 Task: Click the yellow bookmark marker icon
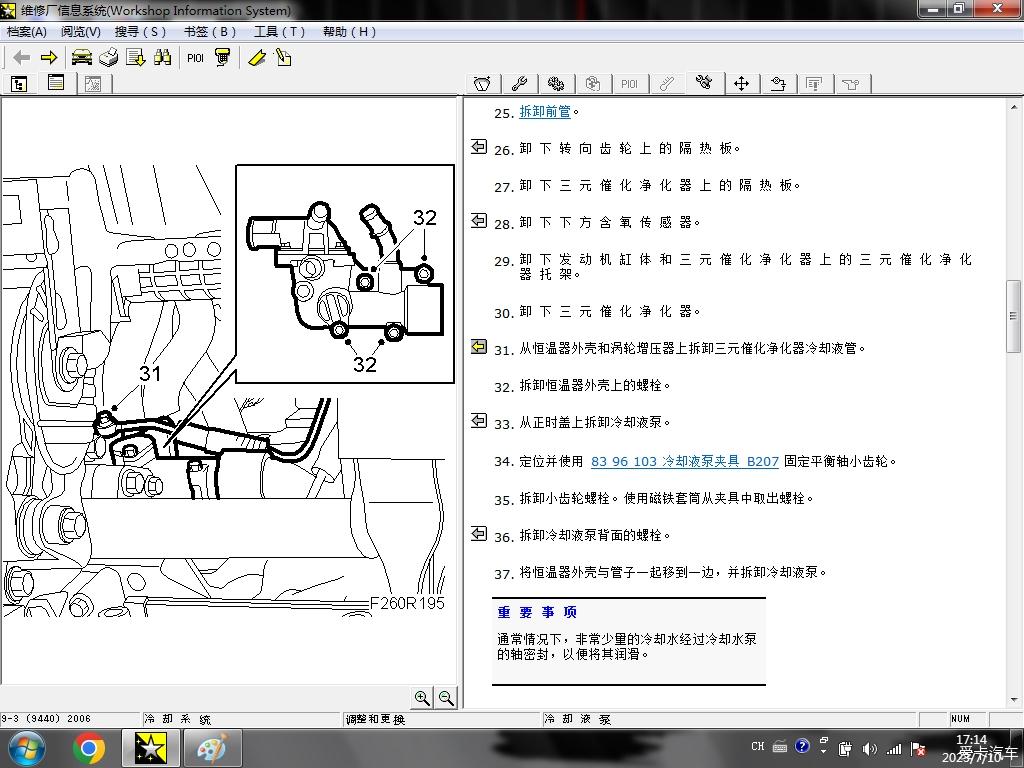(257, 58)
